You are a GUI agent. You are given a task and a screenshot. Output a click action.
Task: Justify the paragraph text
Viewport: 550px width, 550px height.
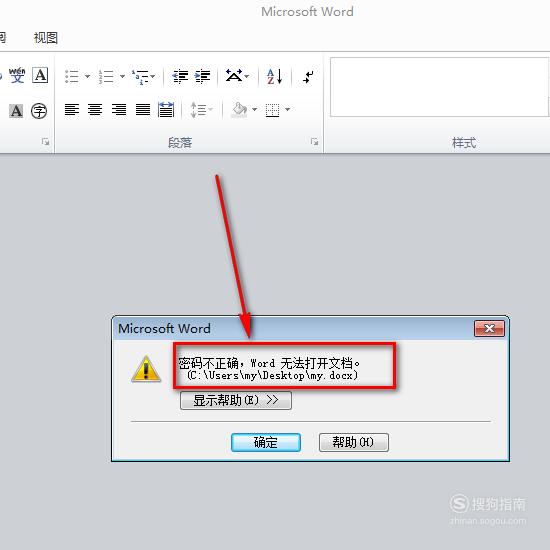143,109
